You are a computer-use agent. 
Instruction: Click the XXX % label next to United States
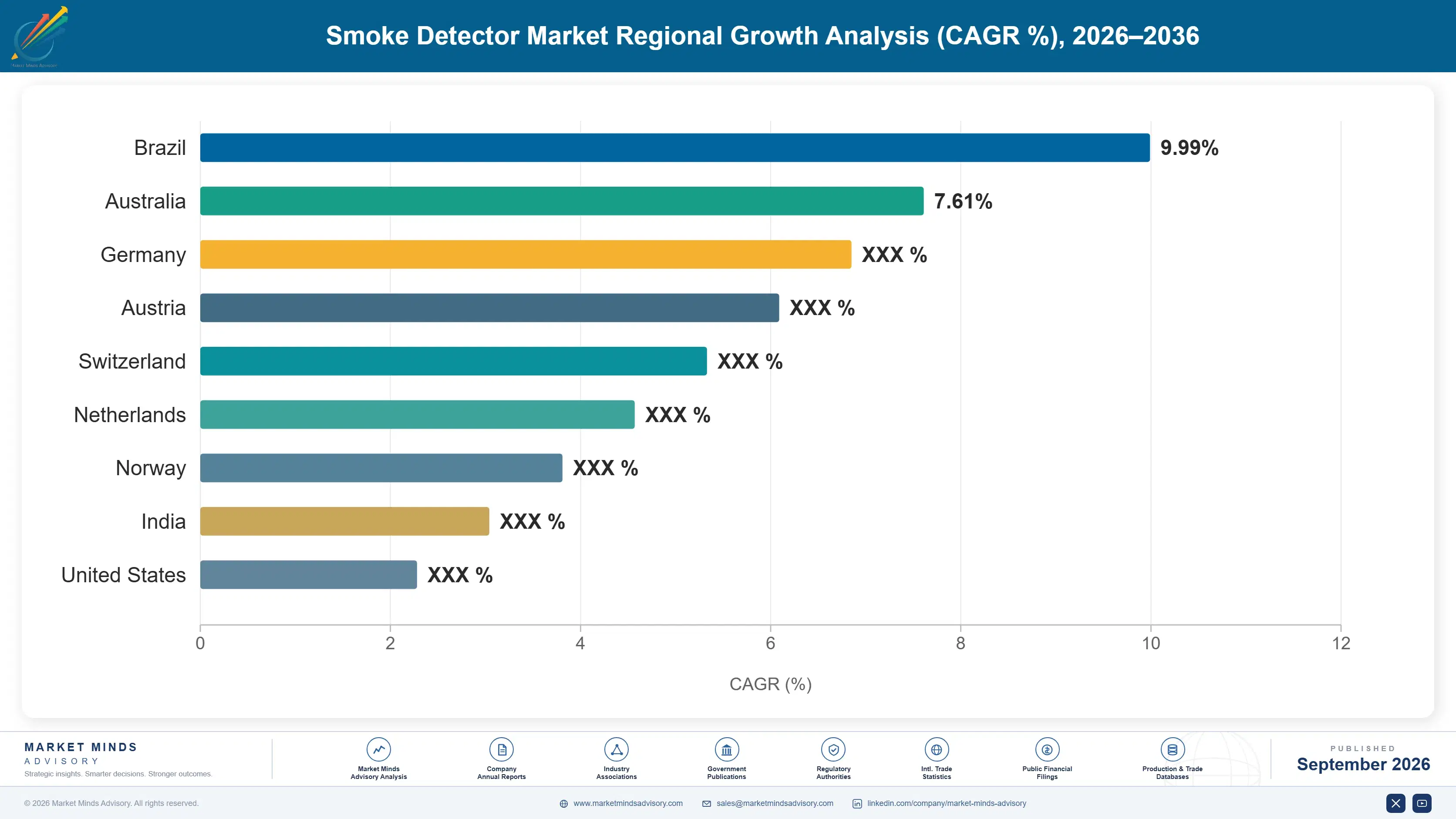pos(460,575)
